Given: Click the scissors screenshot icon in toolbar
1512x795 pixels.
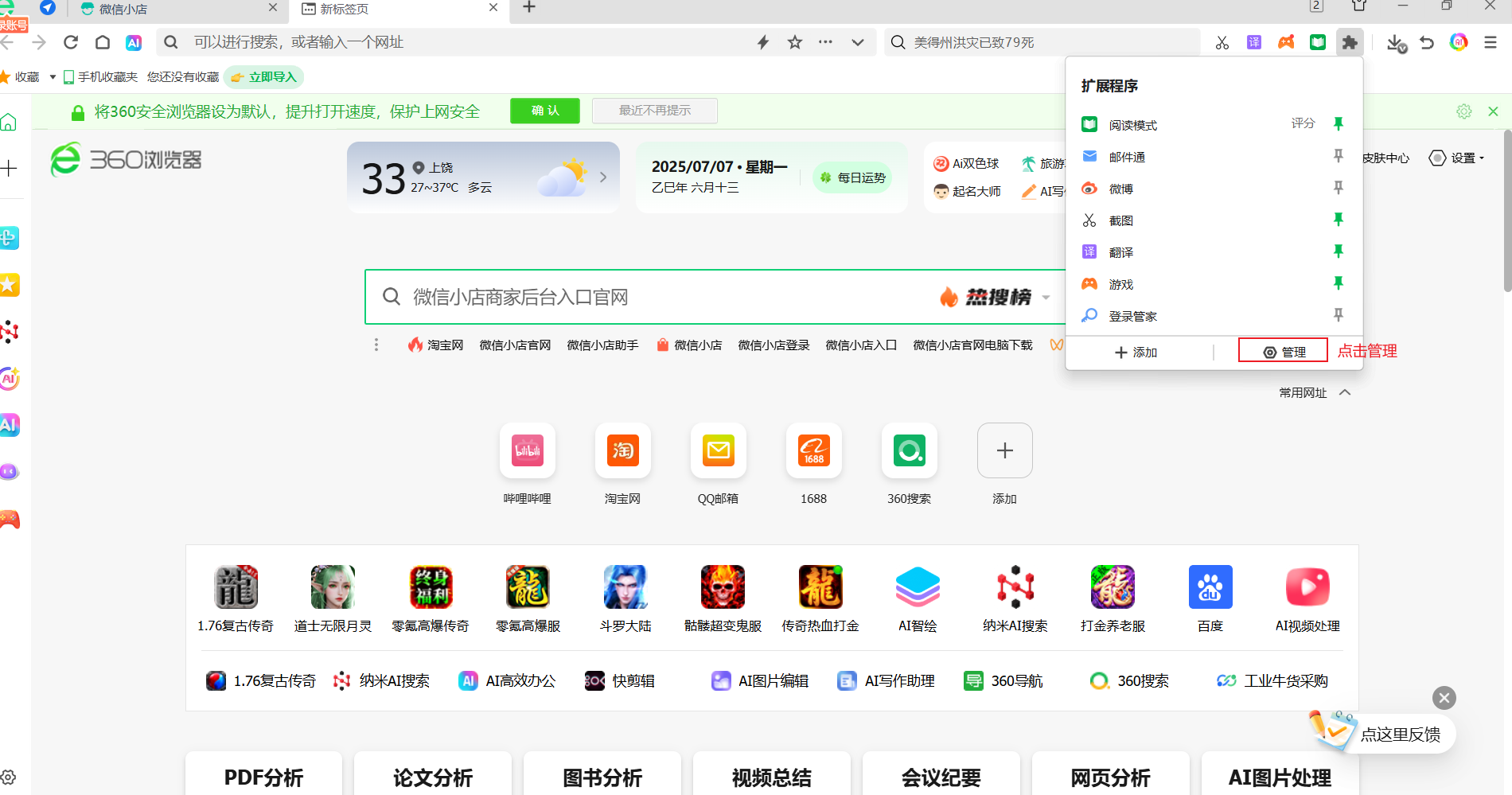Looking at the screenshot, I should (x=1222, y=42).
